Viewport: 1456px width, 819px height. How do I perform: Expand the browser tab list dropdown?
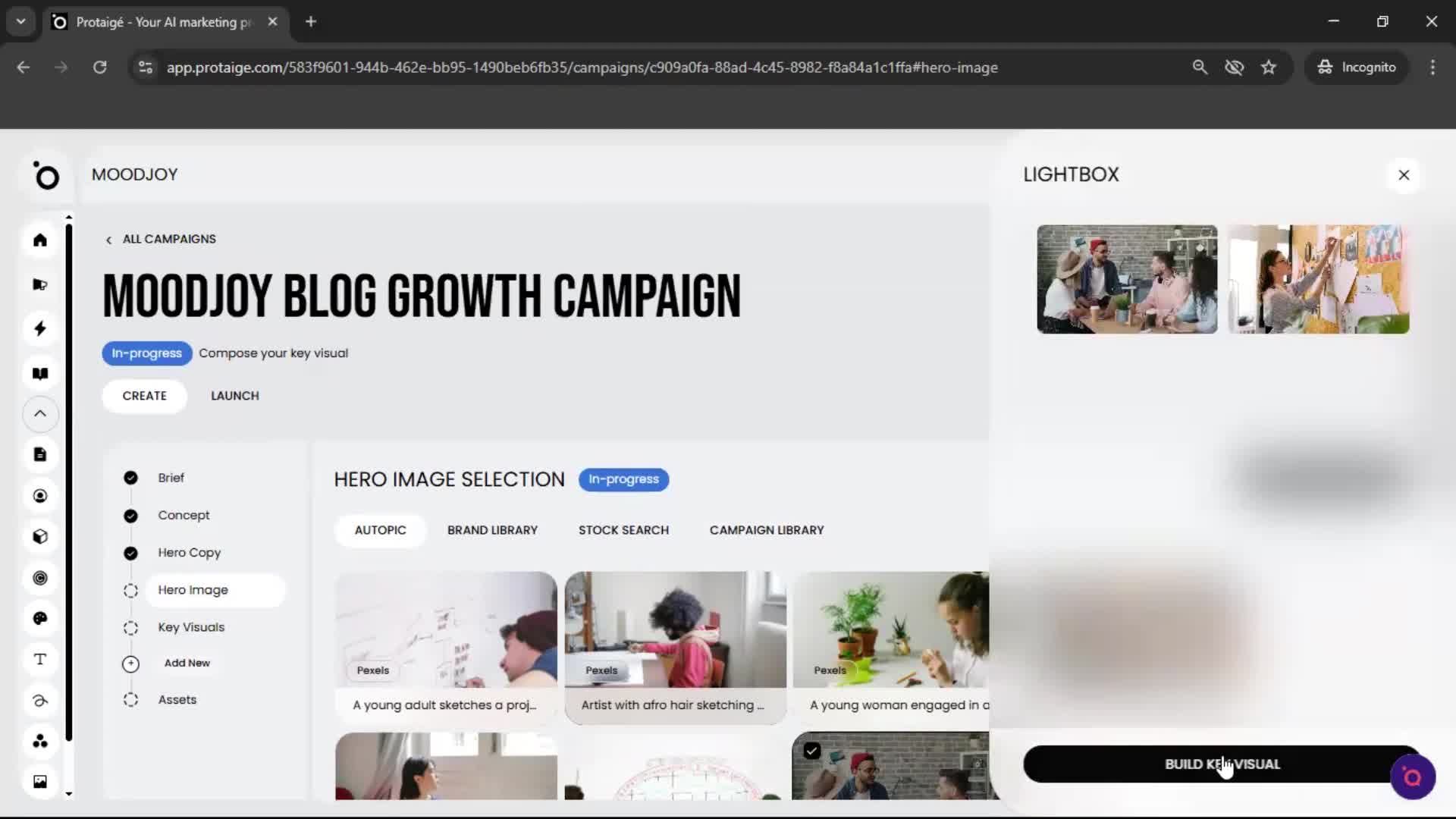20,21
